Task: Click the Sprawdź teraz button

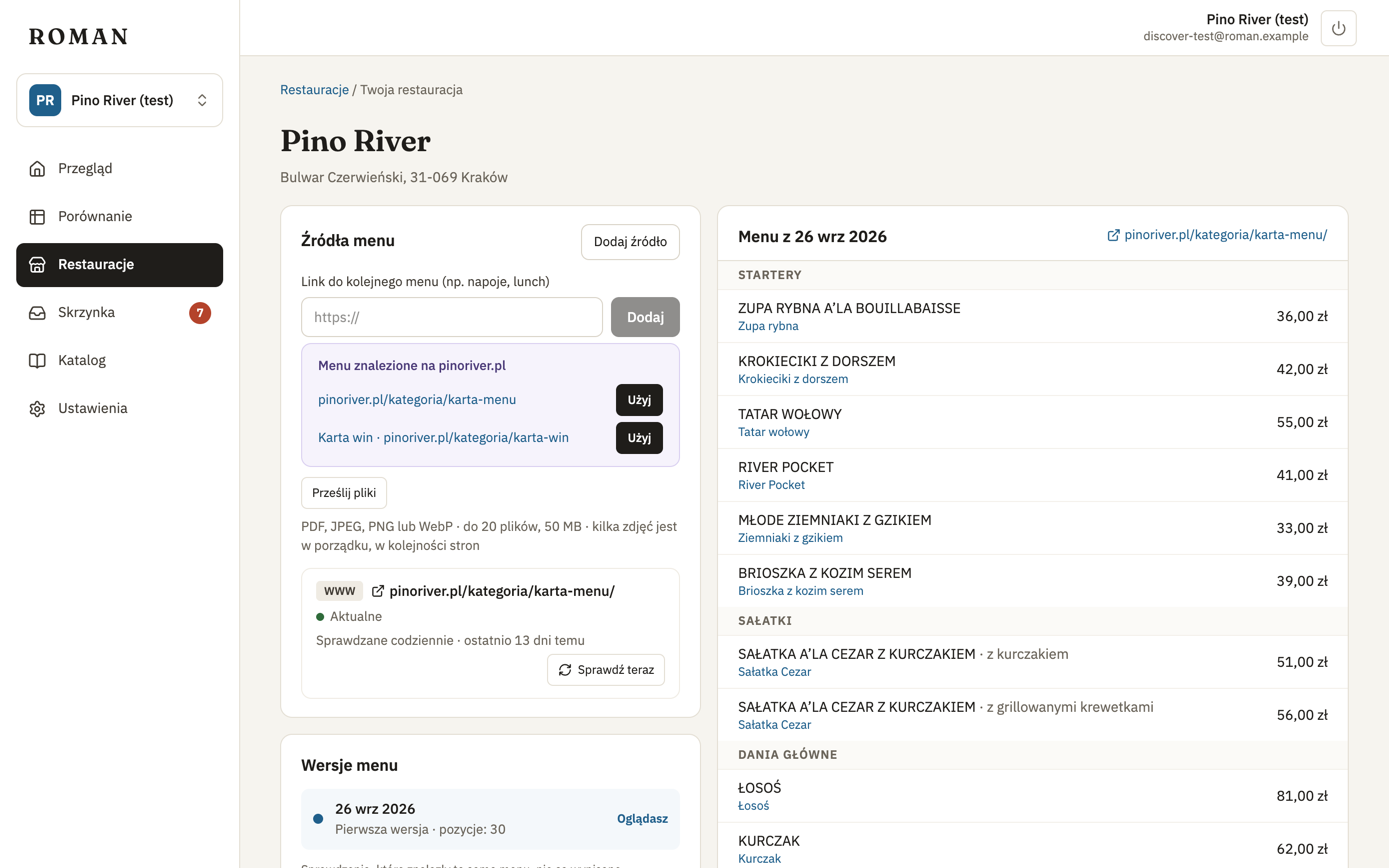Action: pyautogui.click(x=606, y=670)
